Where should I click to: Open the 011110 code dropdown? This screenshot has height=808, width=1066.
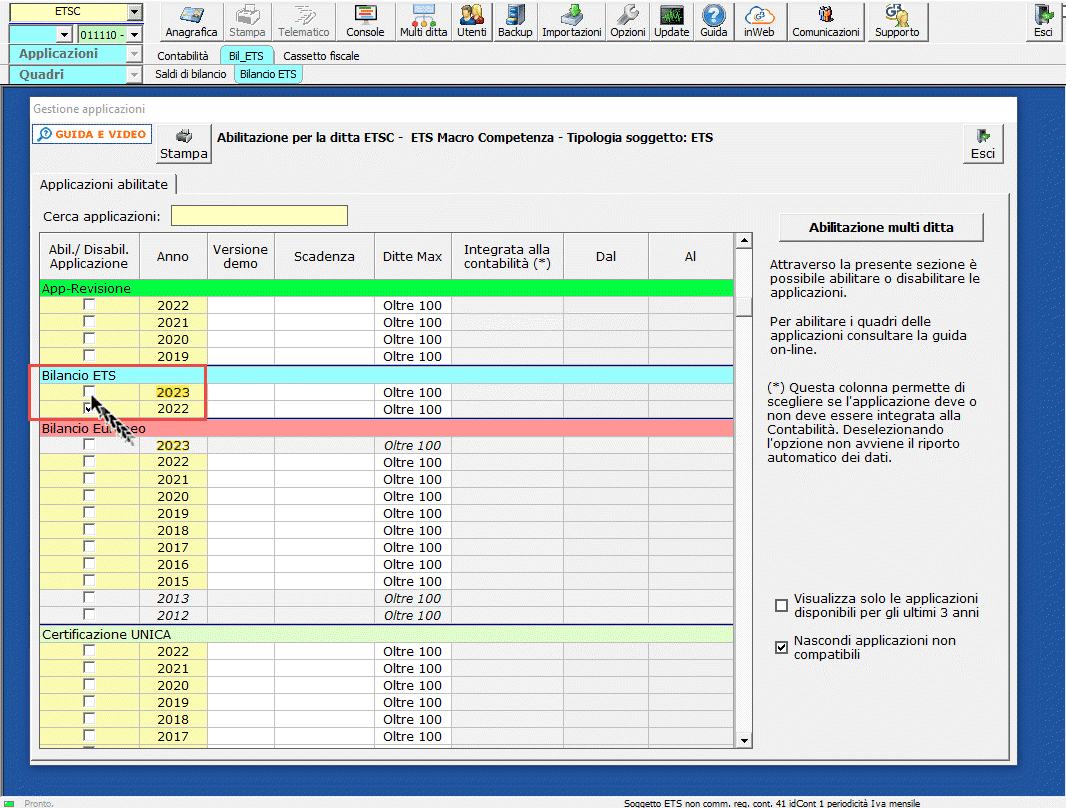pyautogui.click(x=135, y=35)
